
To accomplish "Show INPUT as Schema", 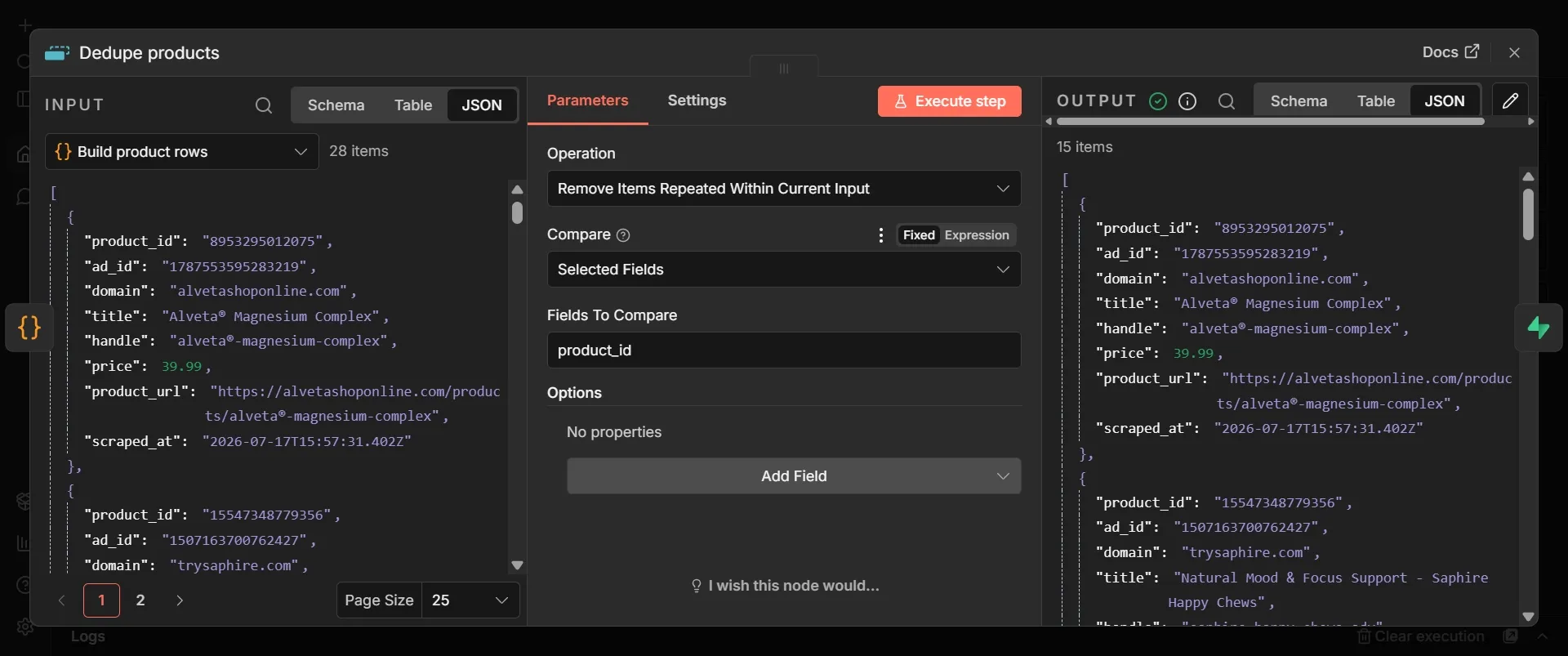I will [336, 105].
